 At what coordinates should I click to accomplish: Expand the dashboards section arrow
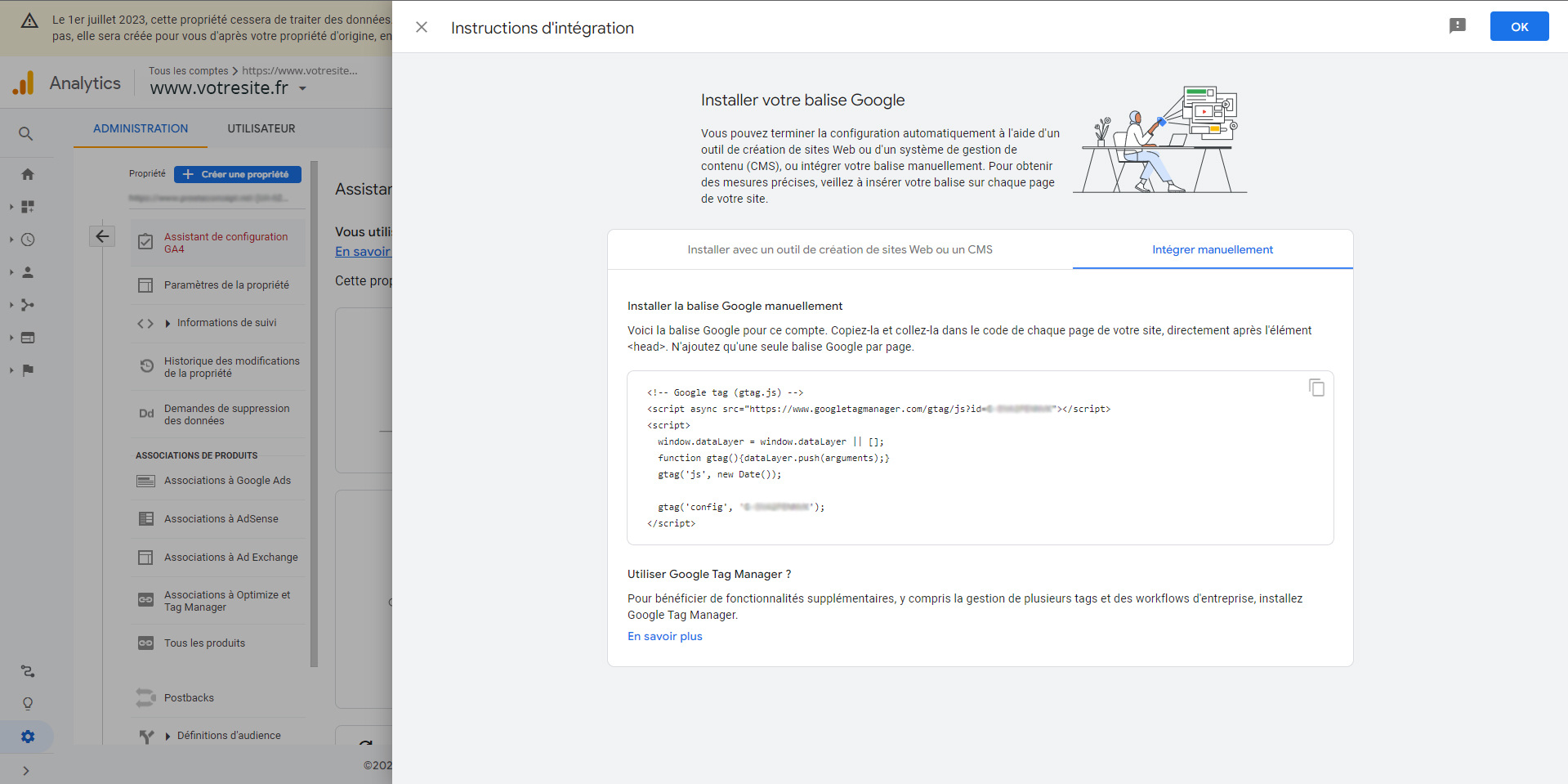(11, 207)
